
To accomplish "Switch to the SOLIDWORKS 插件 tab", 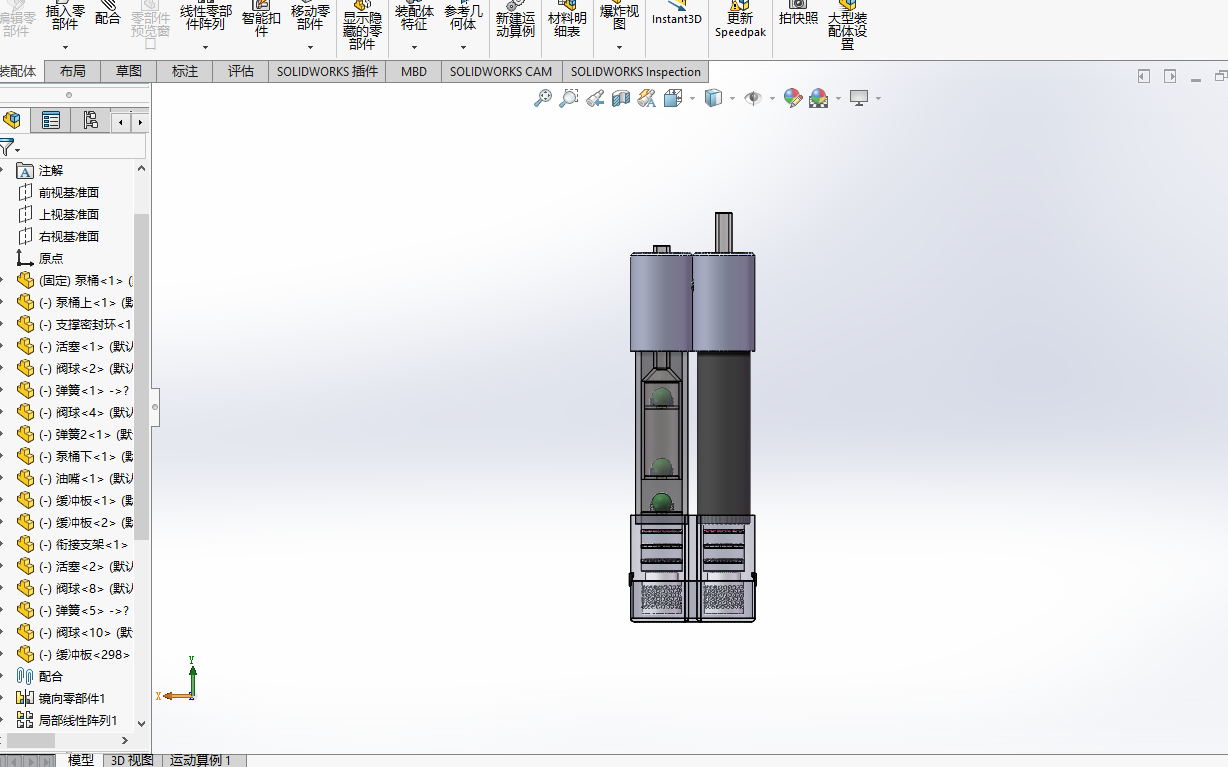I will point(328,72).
